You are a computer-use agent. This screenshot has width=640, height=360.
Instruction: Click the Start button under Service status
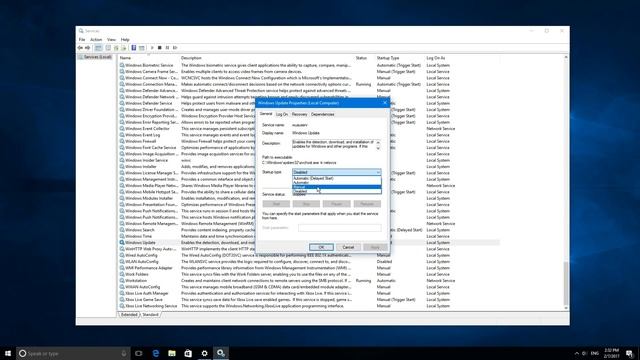tap(276, 204)
